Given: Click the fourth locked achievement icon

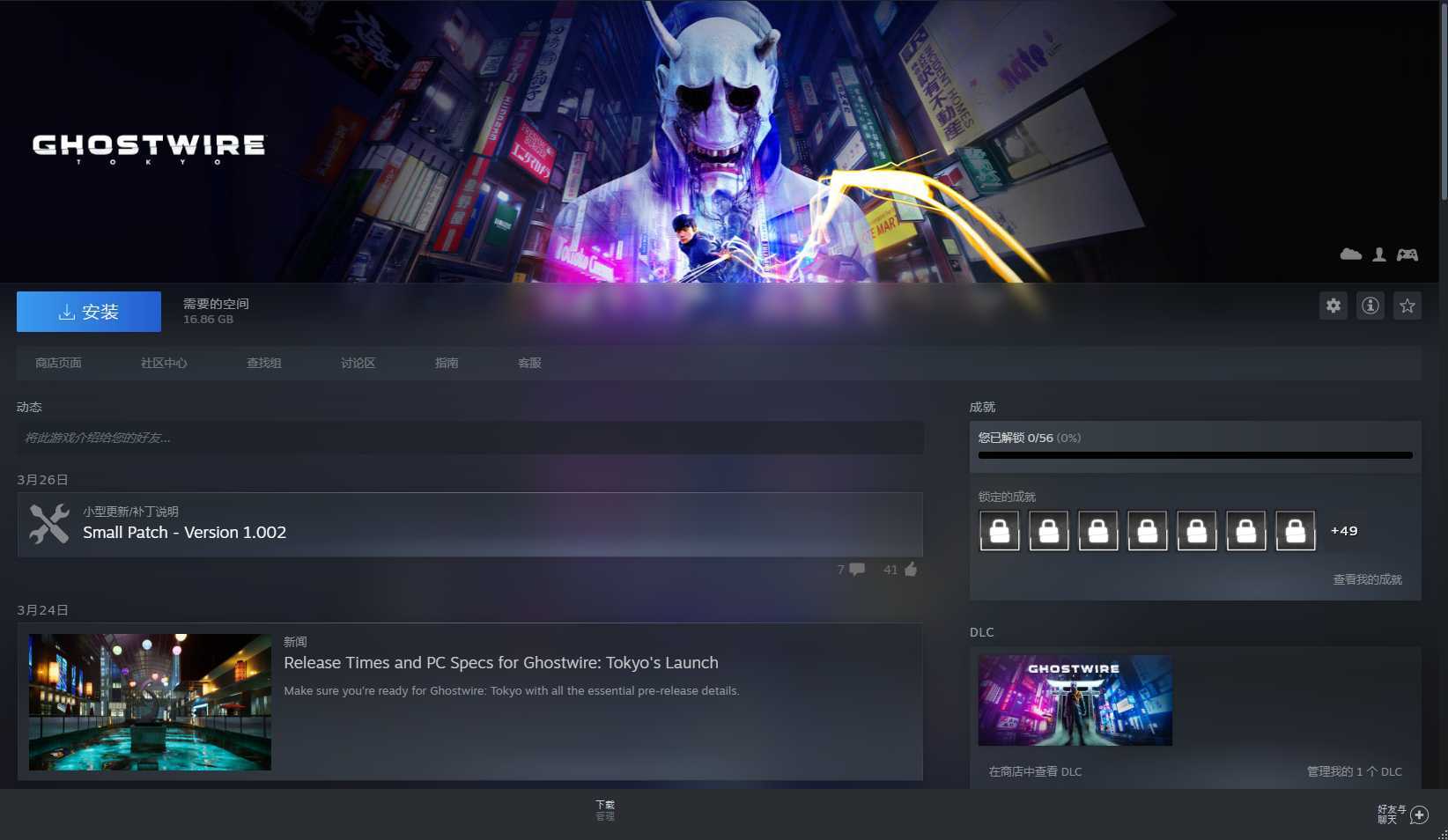Looking at the screenshot, I should coord(1148,531).
